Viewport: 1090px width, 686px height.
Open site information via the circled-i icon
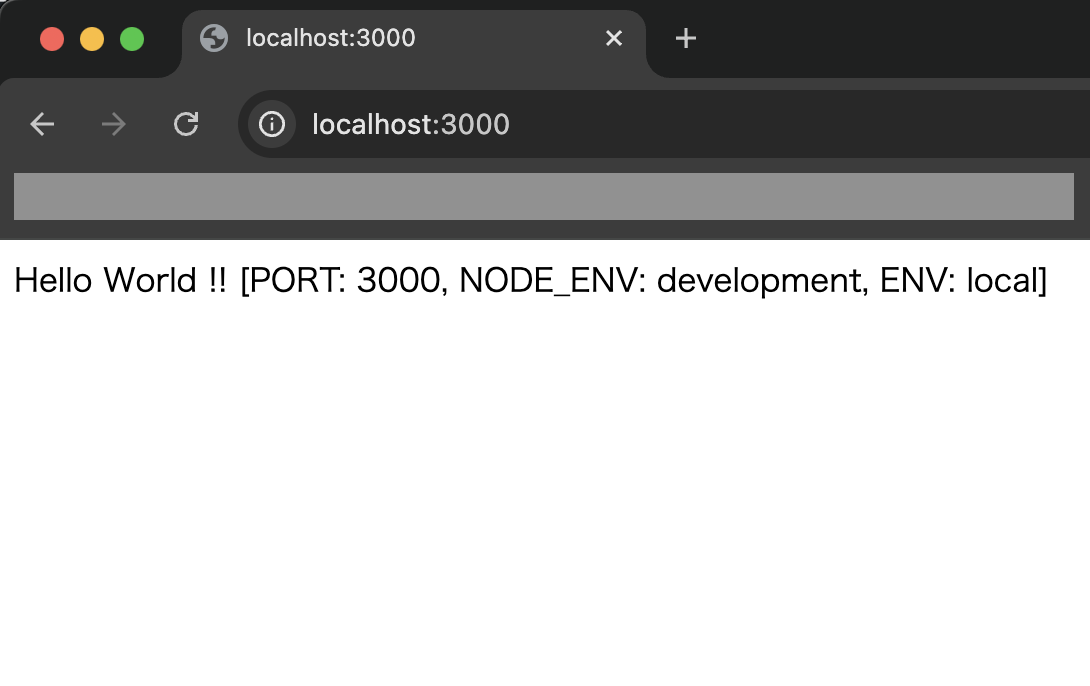(x=271, y=124)
